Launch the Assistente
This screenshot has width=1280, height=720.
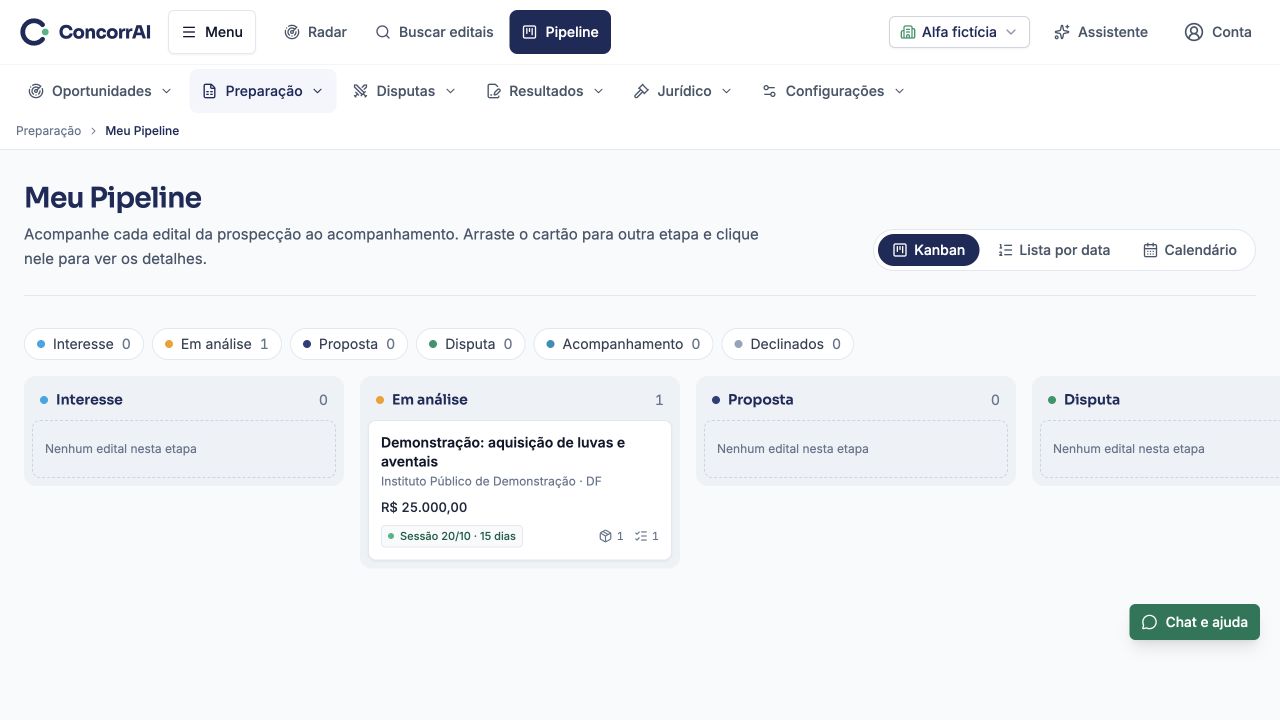[x=1101, y=32]
